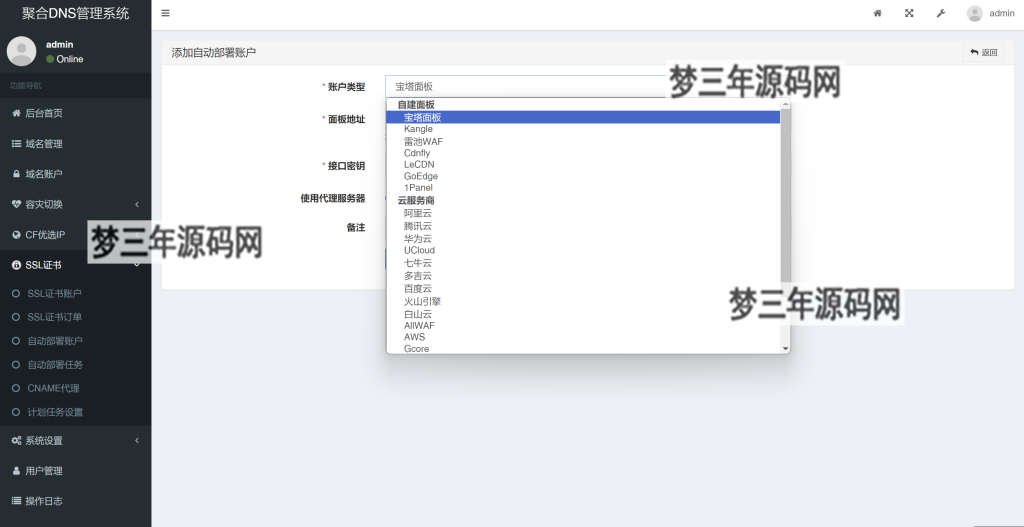The image size is (1024, 527).
Task: Click the 域名账户 lock icon
Action: click(16, 174)
